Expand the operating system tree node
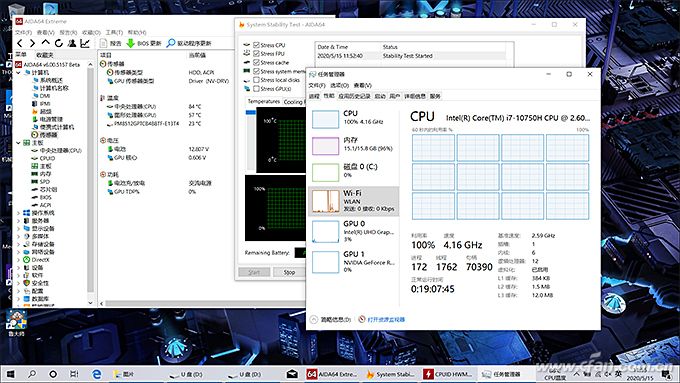Image resolution: width=680 pixels, height=383 pixels. pos(18,213)
